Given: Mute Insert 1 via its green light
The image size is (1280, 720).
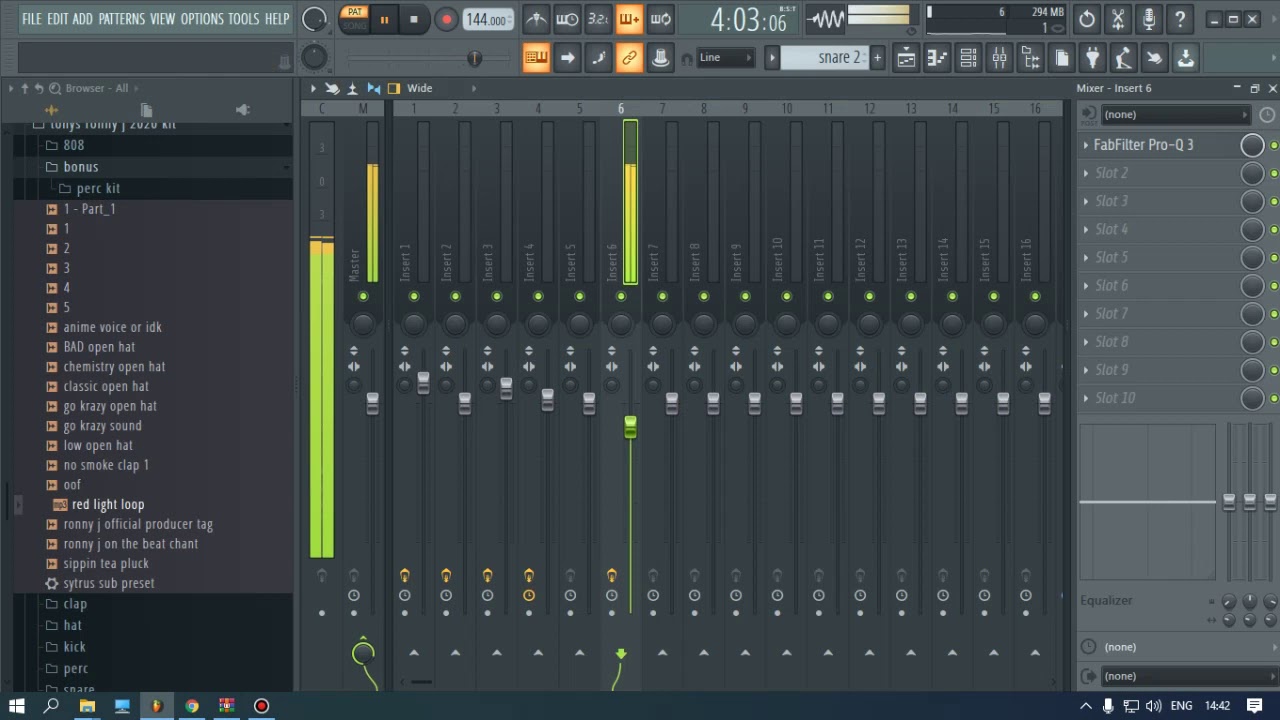Looking at the screenshot, I should point(414,296).
